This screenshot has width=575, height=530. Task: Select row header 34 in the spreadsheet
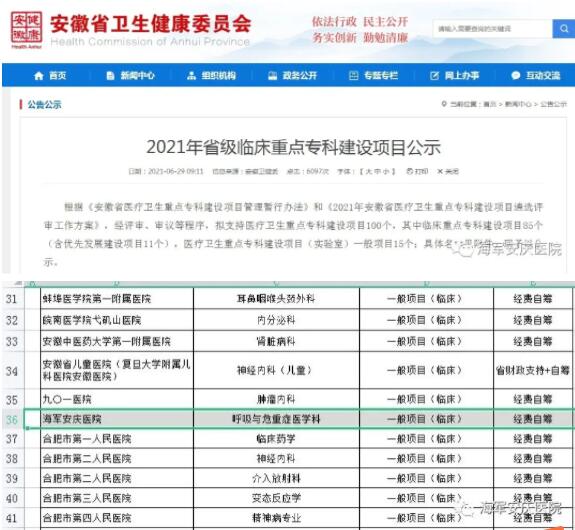tap(12, 371)
